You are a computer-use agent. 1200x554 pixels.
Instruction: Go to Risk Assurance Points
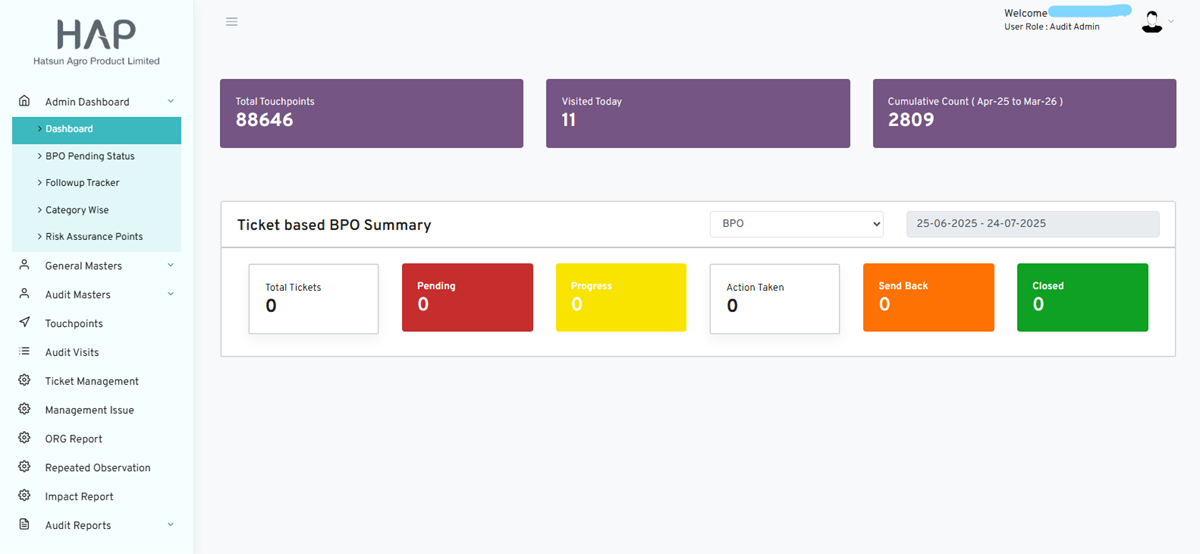94,237
